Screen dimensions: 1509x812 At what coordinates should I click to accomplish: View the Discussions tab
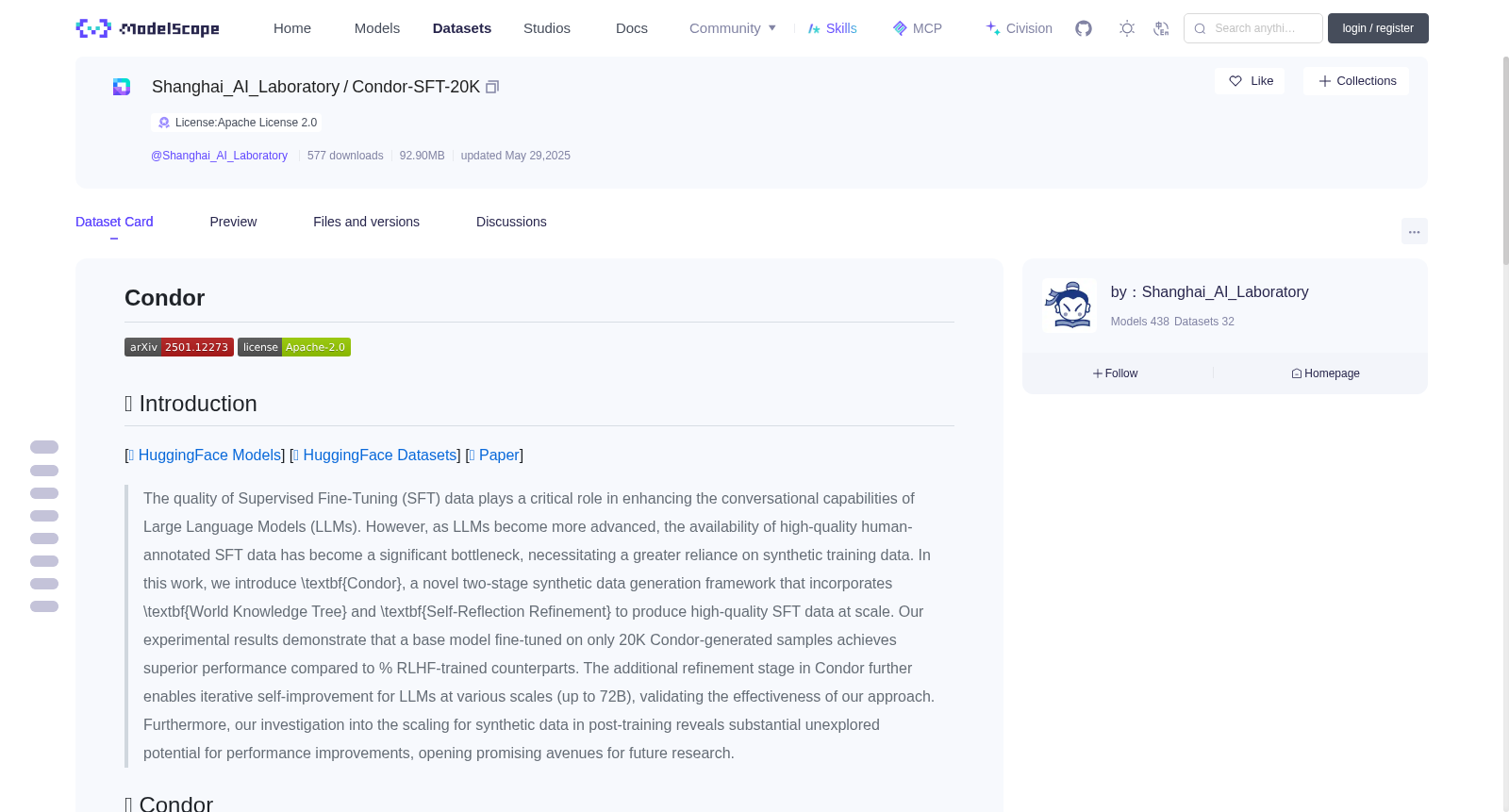point(511,222)
